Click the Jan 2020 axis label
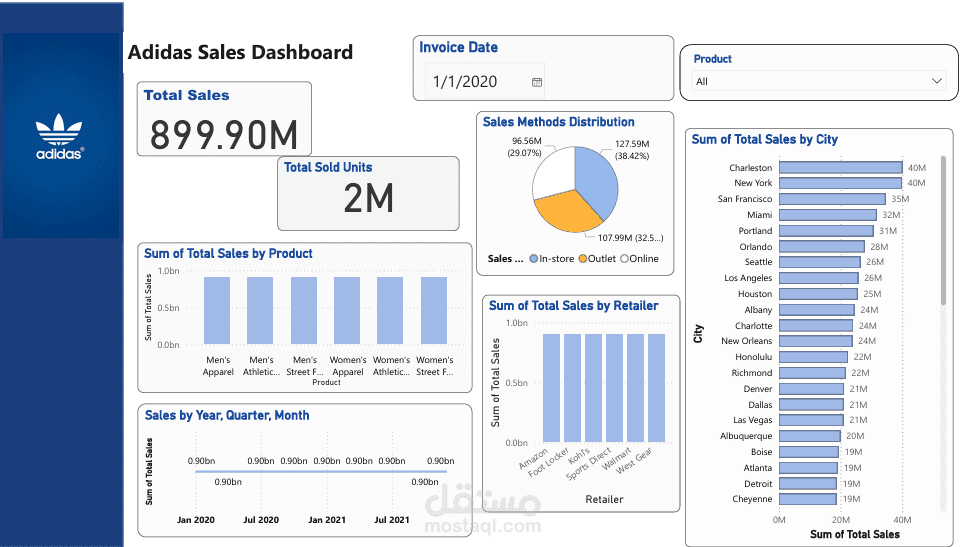The image size is (967, 547). pos(195,520)
